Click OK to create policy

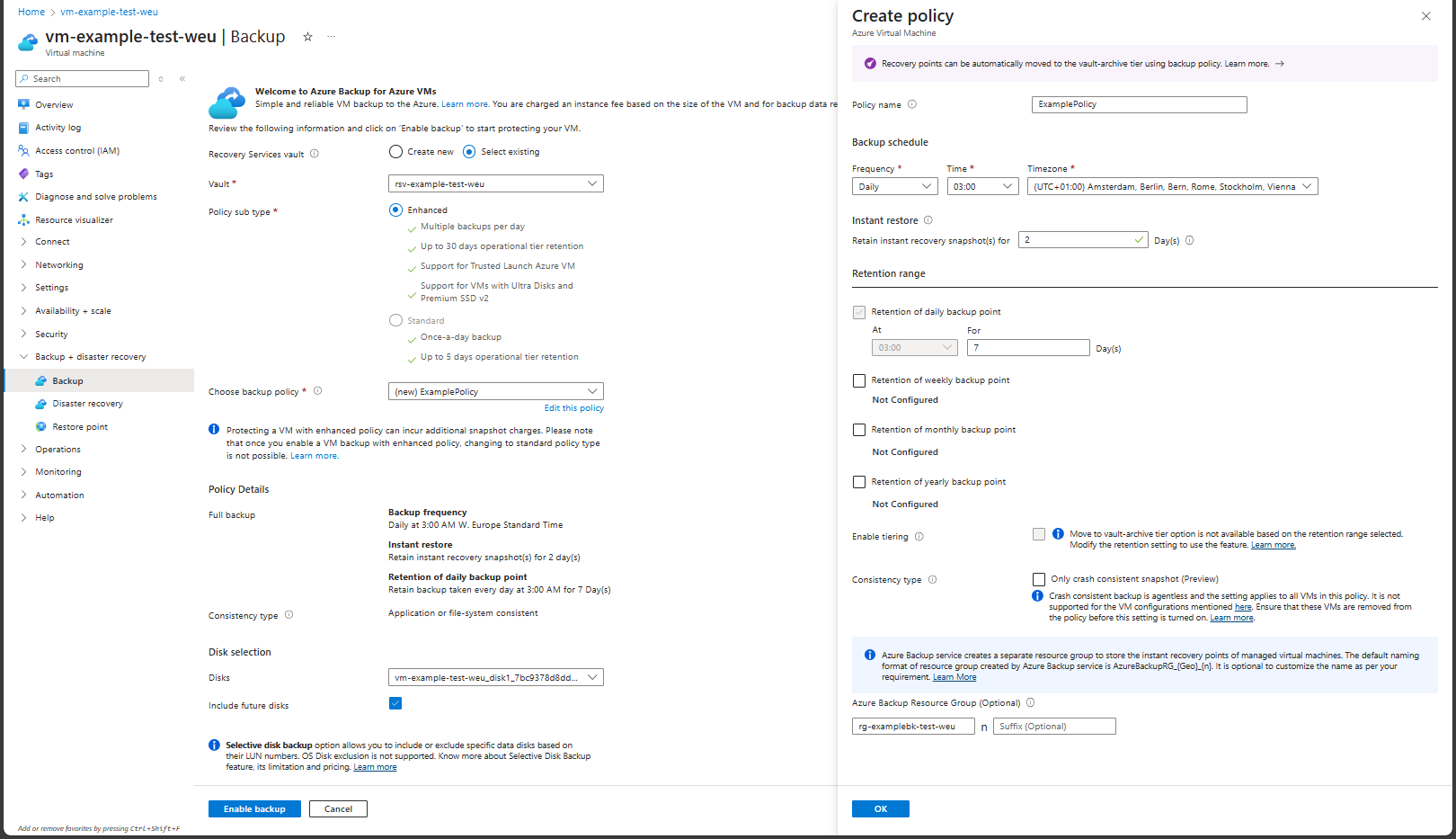pyautogui.click(x=881, y=809)
